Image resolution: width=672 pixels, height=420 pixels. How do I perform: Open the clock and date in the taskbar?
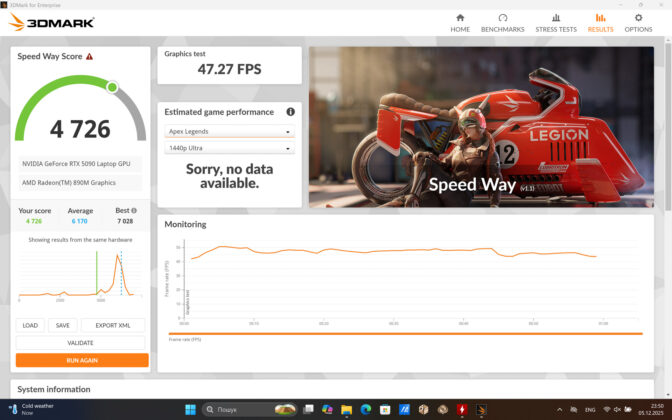pos(651,409)
